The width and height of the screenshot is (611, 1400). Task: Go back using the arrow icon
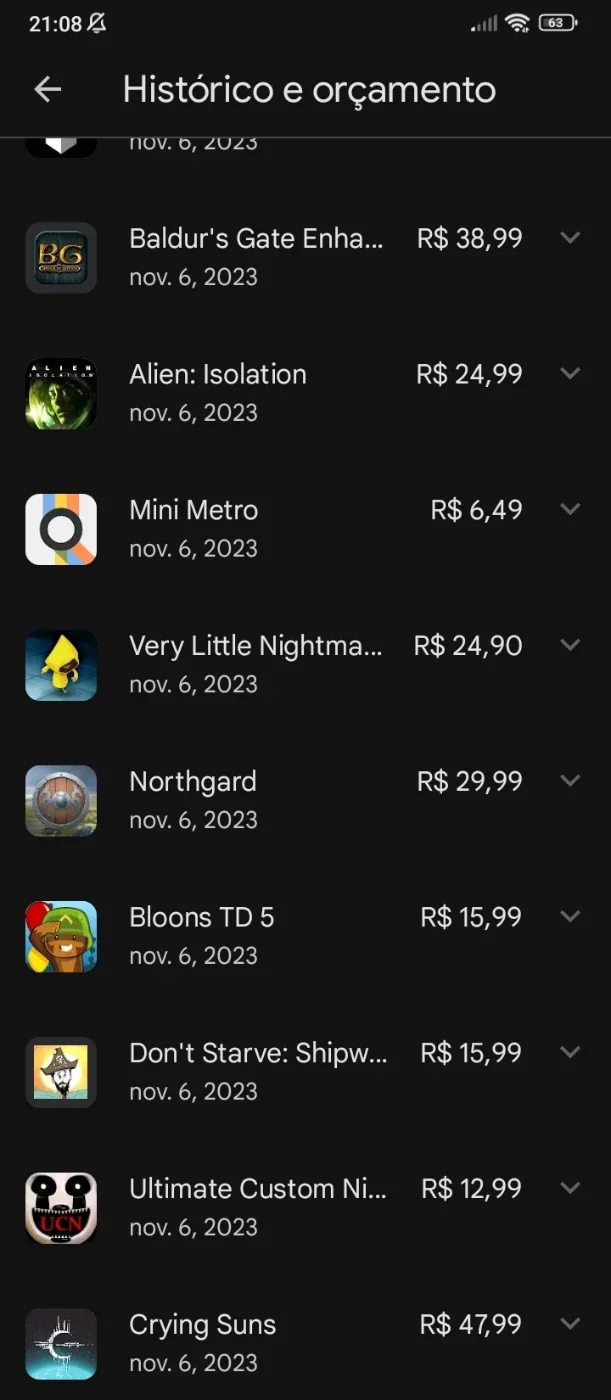(48, 89)
